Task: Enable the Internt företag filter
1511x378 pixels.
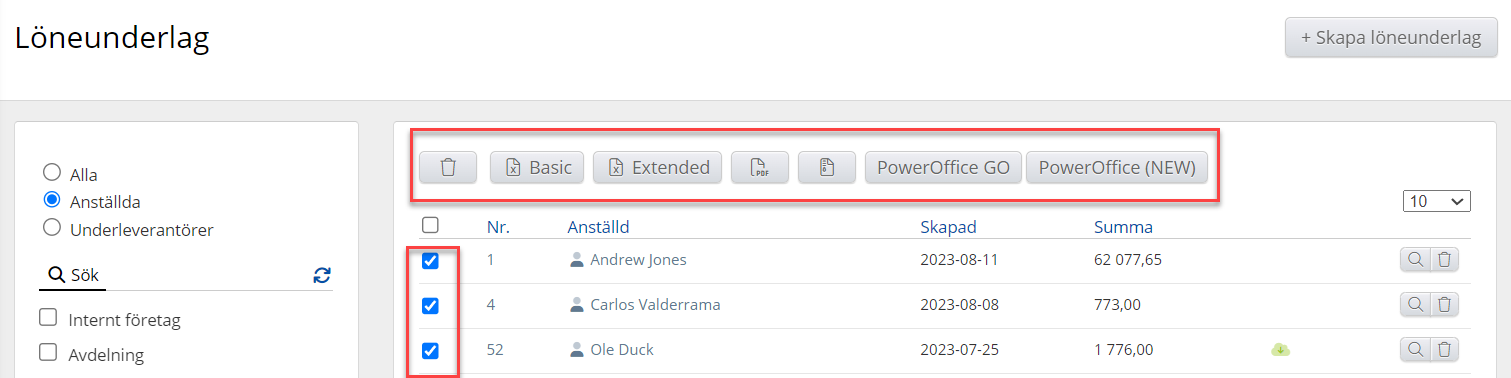Action: tap(47, 318)
